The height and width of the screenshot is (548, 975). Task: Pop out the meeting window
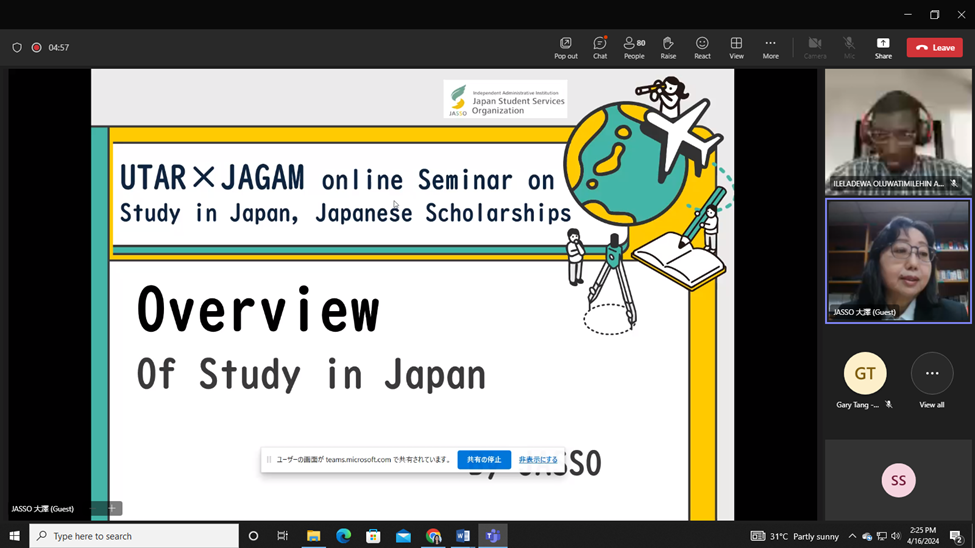565,48
